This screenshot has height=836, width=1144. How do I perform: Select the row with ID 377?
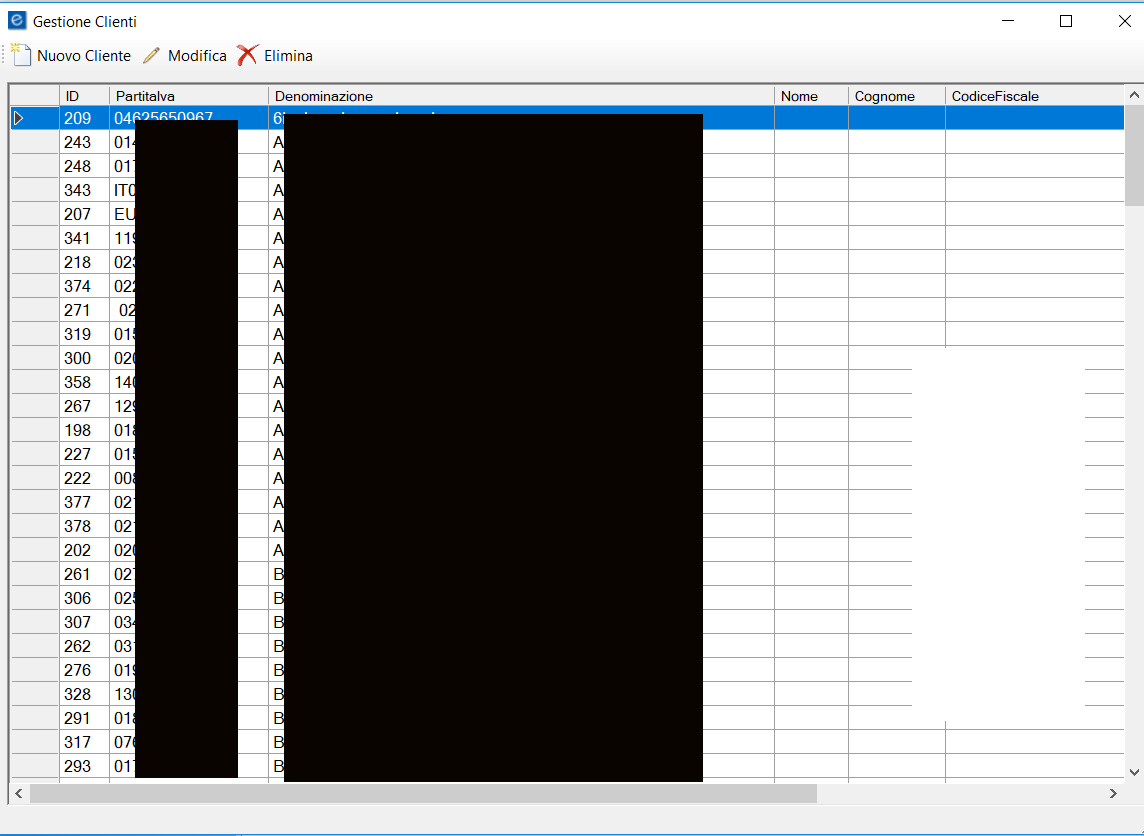[x=568, y=503]
